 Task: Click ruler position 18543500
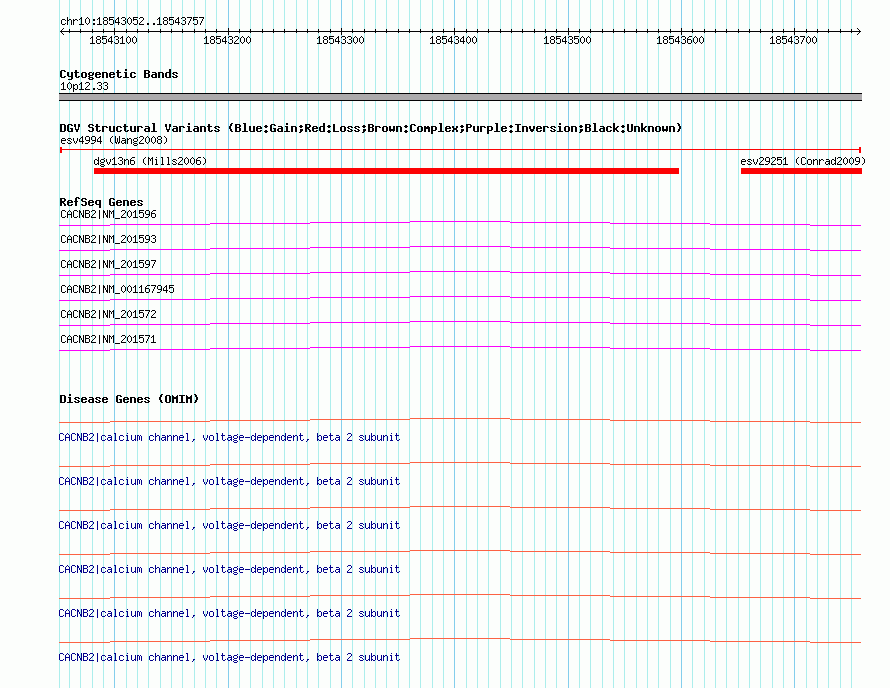point(567,40)
